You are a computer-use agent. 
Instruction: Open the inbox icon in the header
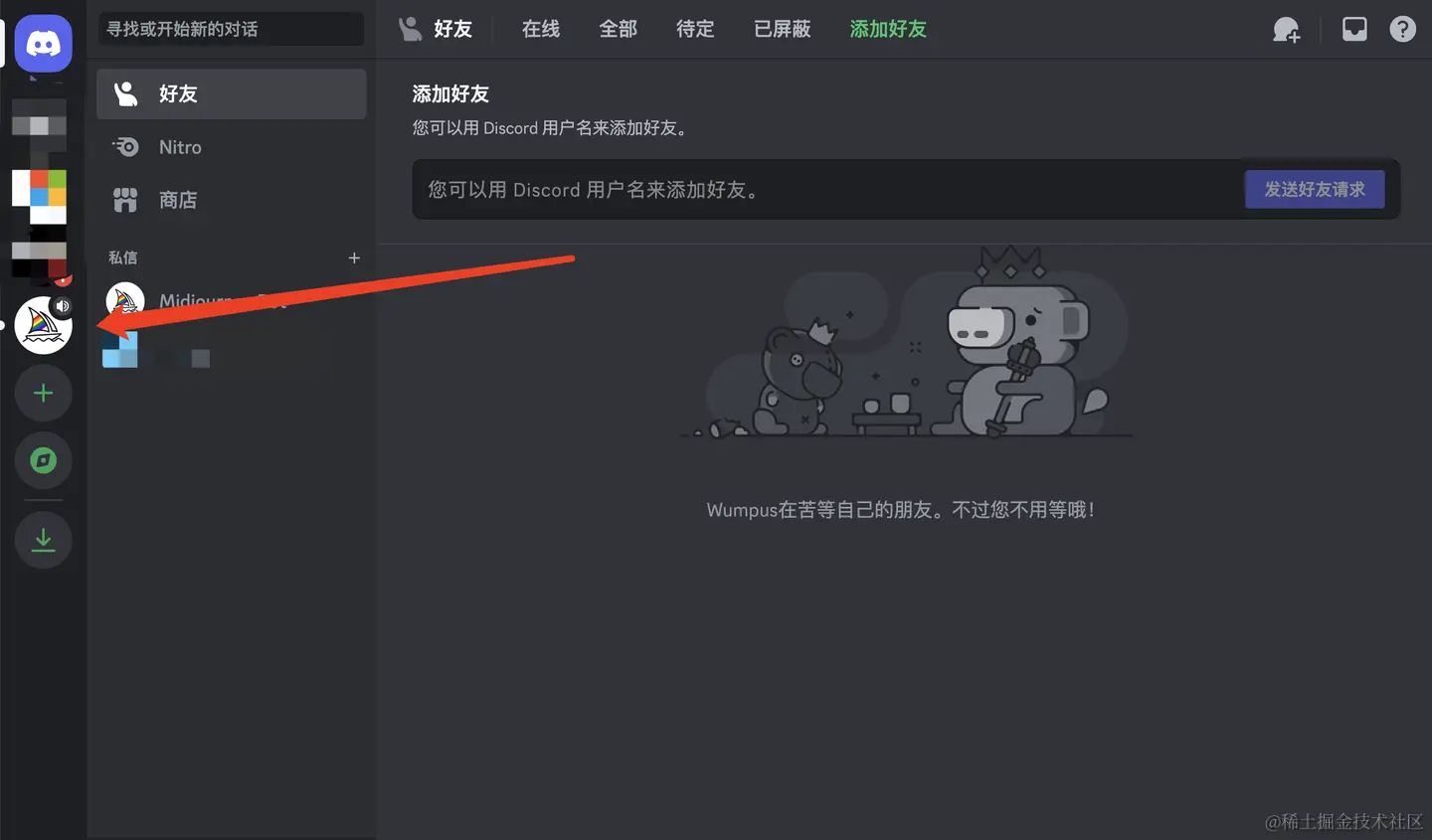tap(1354, 30)
